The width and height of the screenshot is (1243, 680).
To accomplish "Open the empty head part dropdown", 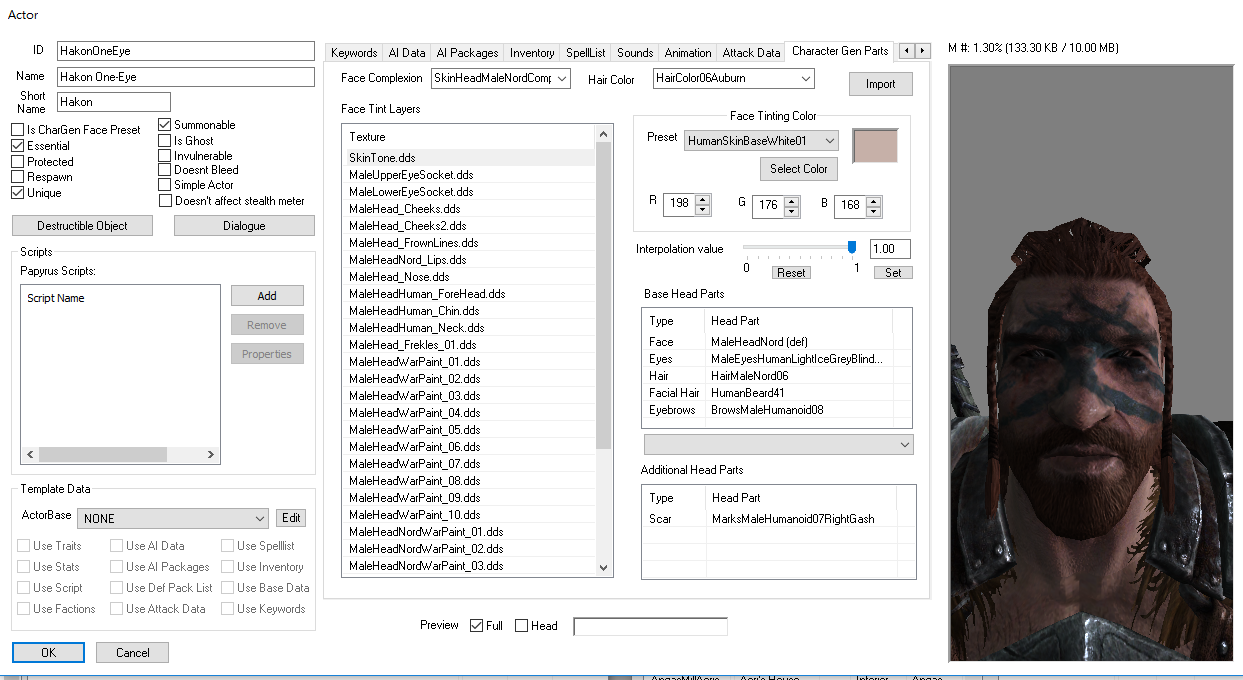I will (x=778, y=444).
